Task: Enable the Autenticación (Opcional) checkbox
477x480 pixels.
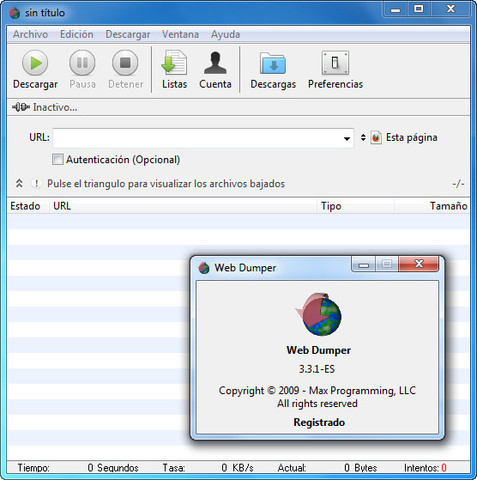Action: pos(57,159)
